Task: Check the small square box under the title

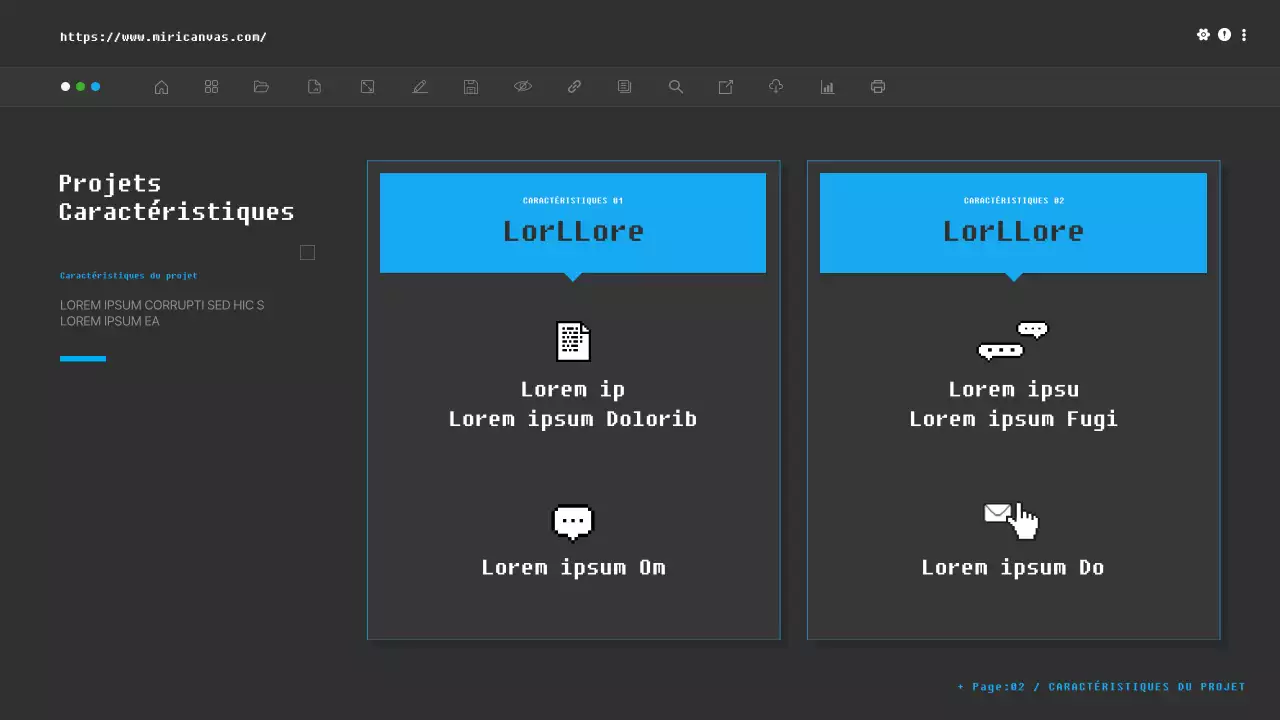Action: point(307,253)
